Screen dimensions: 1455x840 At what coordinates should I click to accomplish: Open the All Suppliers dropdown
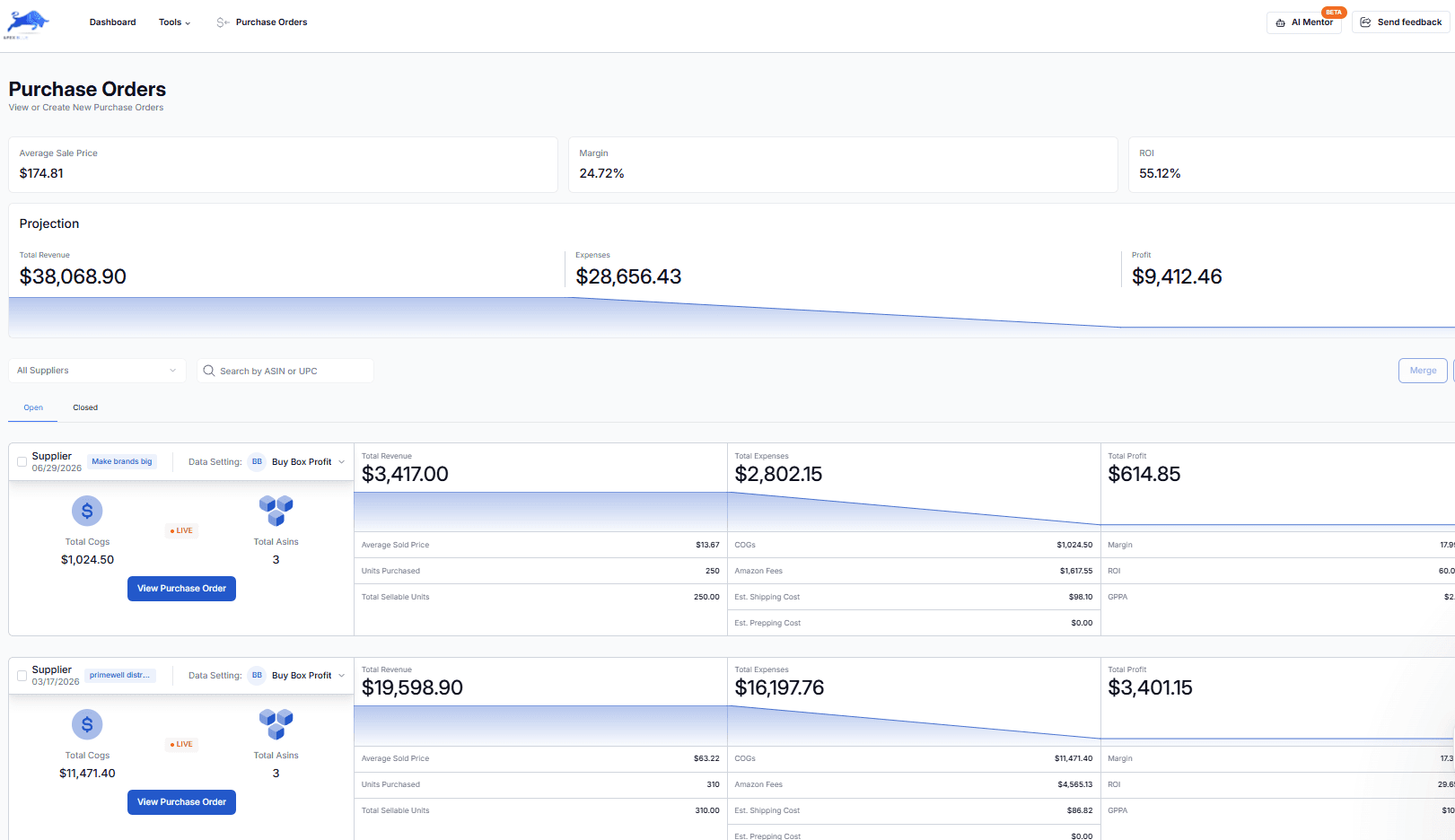pyautogui.click(x=97, y=371)
